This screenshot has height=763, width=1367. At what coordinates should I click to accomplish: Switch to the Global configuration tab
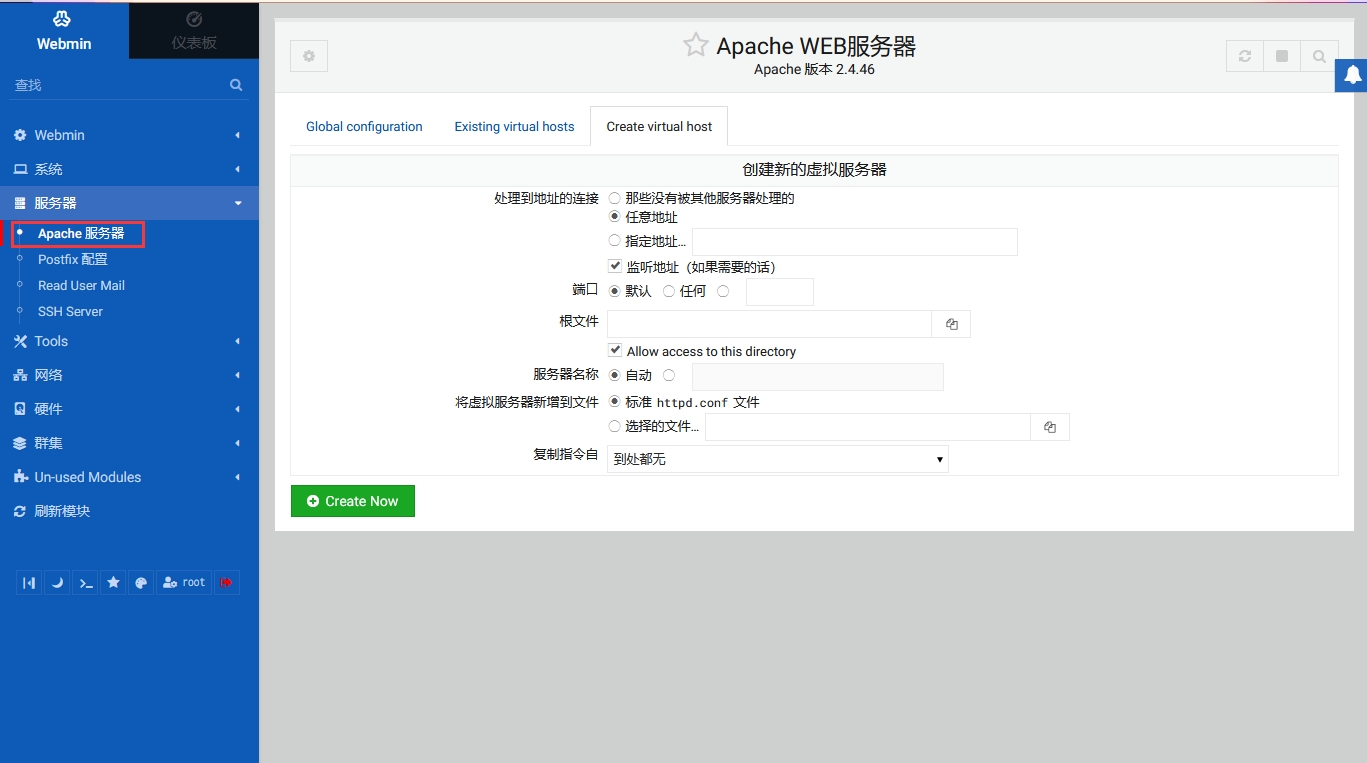tap(364, 127)
